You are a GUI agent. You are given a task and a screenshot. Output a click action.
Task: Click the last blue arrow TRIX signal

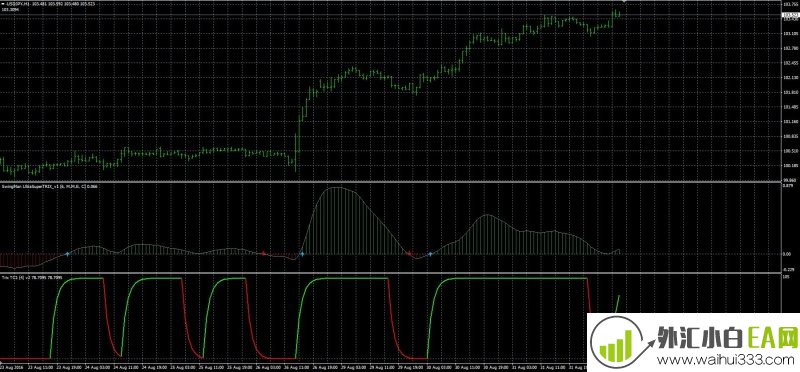coord(430,254)
